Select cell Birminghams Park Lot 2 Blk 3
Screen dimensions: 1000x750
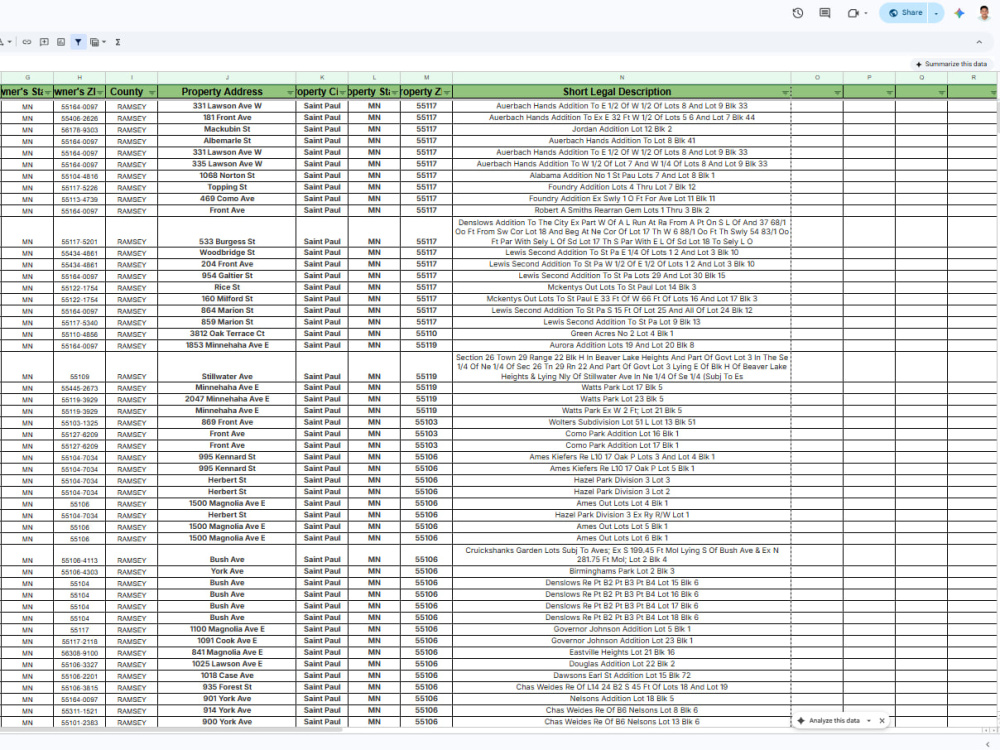click(x=622, y=571)
